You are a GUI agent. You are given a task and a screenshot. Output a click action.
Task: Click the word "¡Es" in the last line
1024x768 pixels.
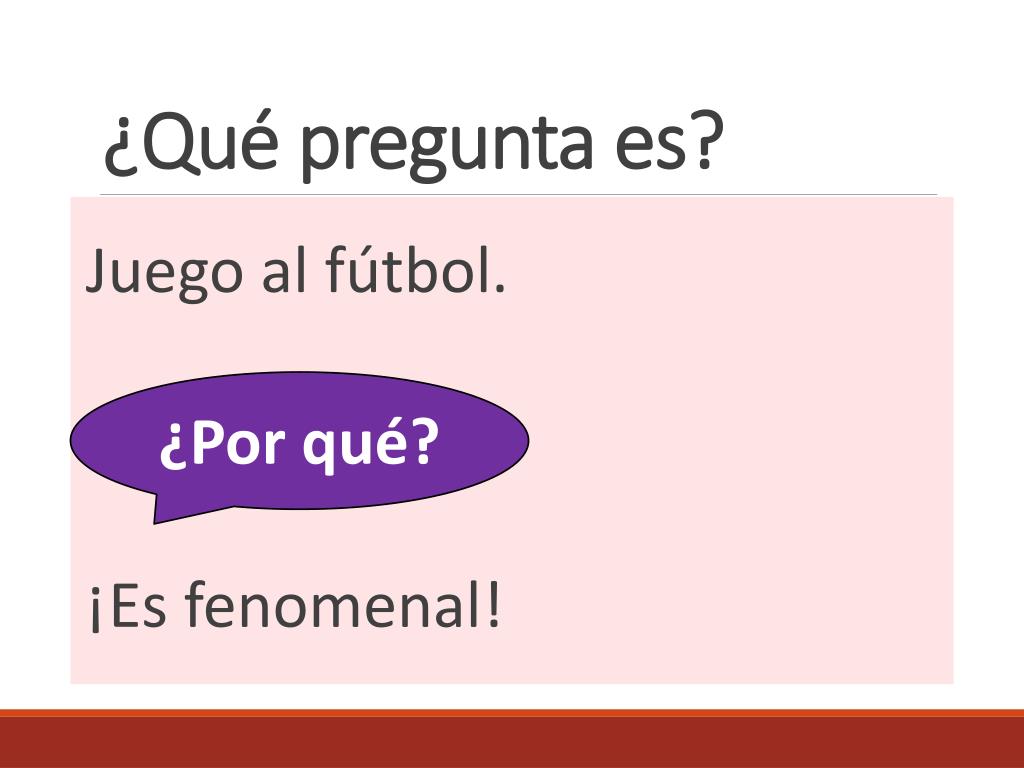coord(128,607)
